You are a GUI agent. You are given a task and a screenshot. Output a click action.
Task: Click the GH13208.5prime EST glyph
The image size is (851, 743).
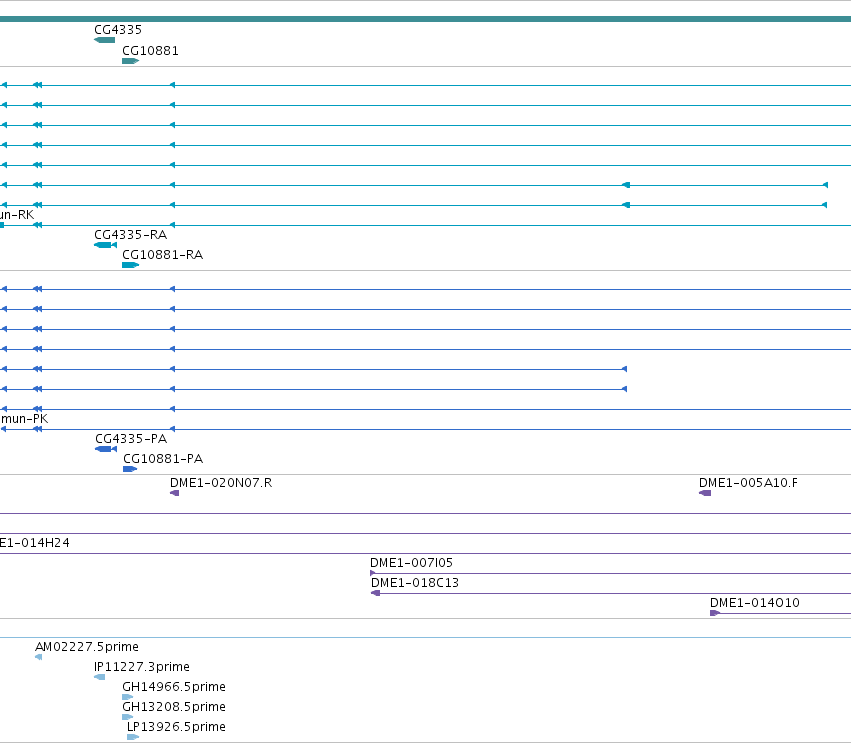(x=128, y=717)
